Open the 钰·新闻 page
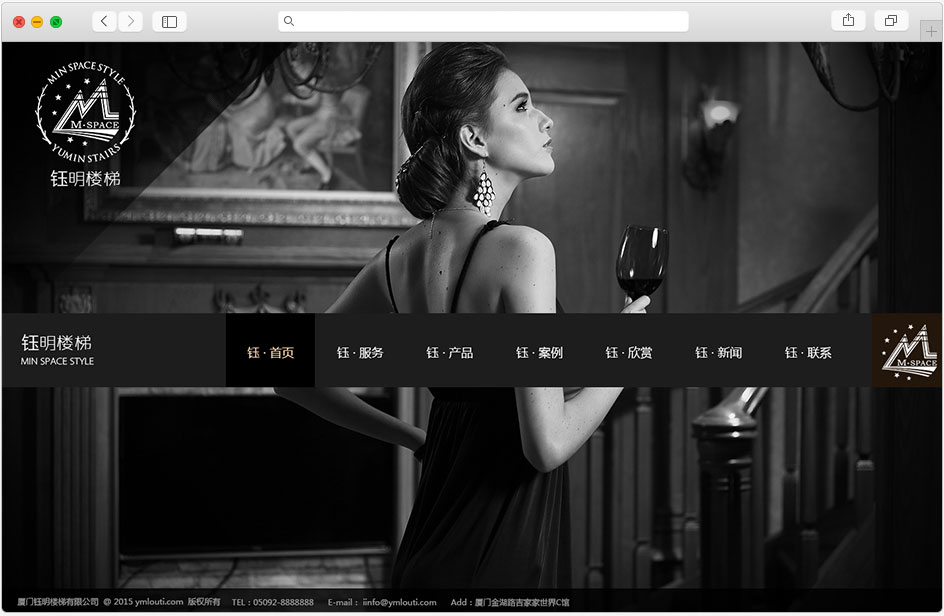Screen dimensions: 944x616 [718, 353]
